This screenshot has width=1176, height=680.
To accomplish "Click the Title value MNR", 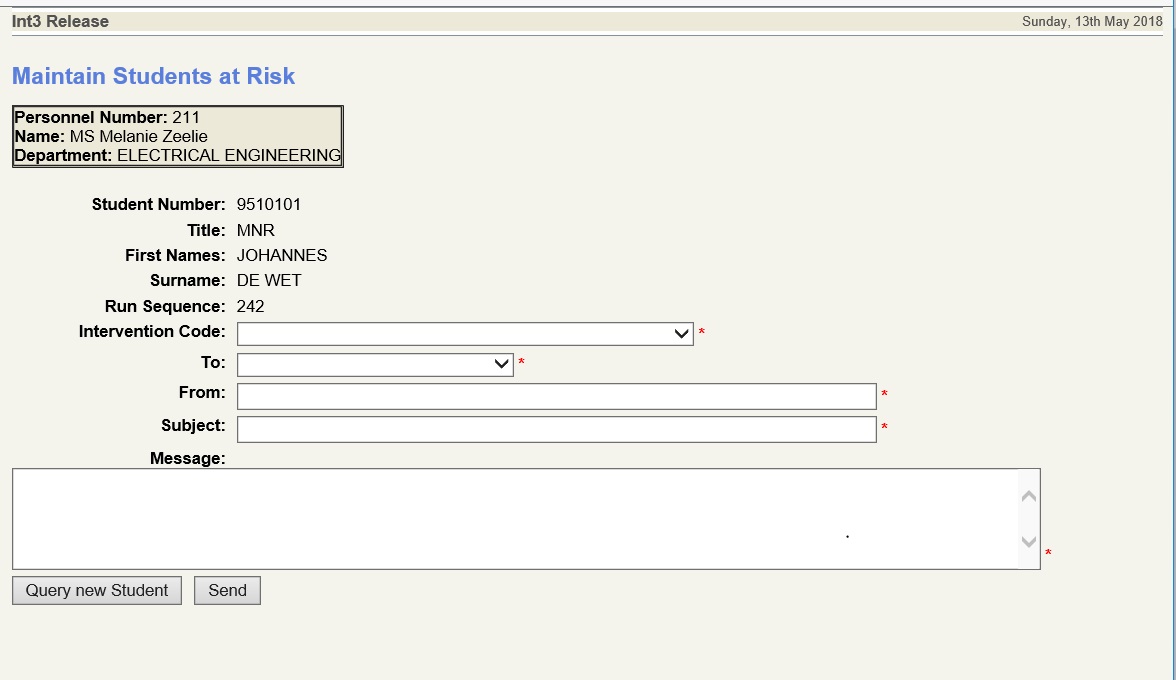I will (x=255, y=231).
